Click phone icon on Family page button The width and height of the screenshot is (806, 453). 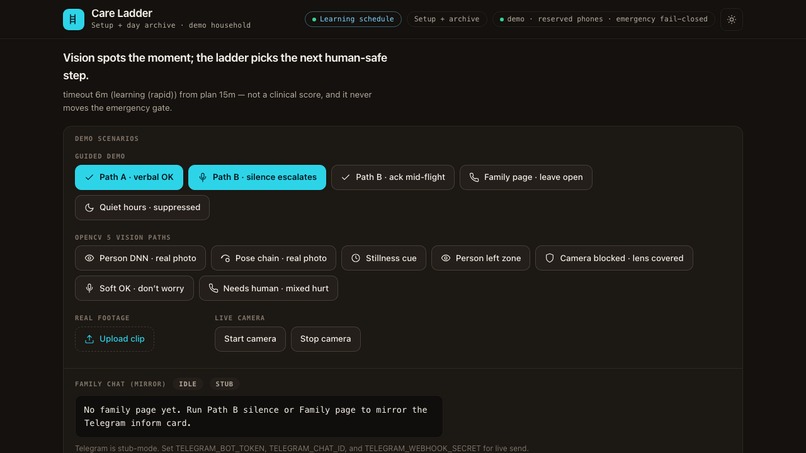(474, 177)
